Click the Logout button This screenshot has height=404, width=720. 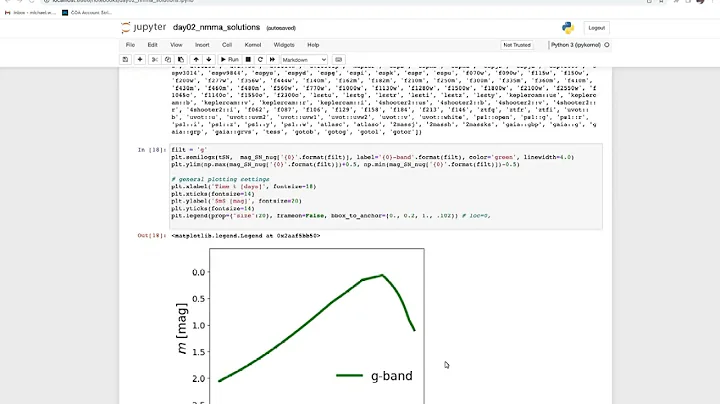click(596, 28)
